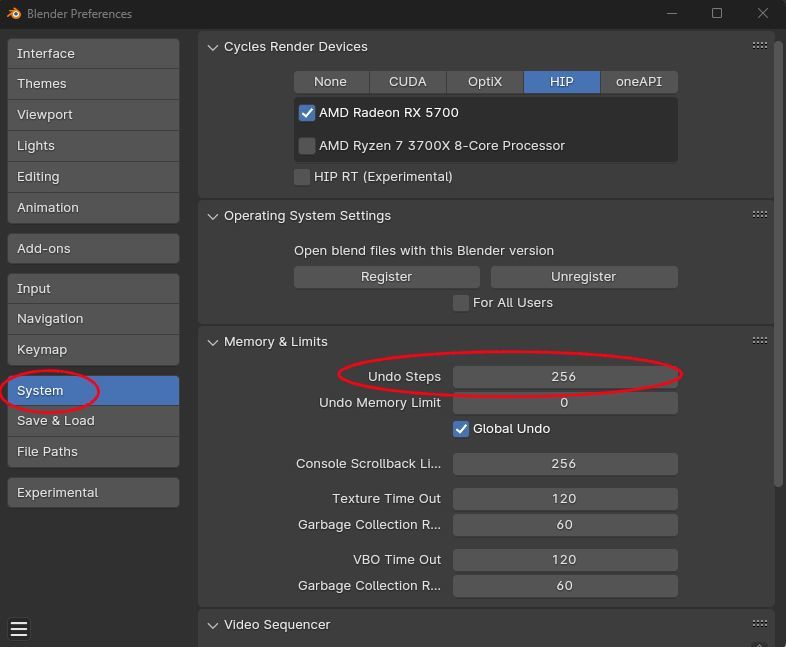Screen dimensions: 786x647
Task: Click grip dots of Cycles Render Devices panel
Action: [759, 46]
